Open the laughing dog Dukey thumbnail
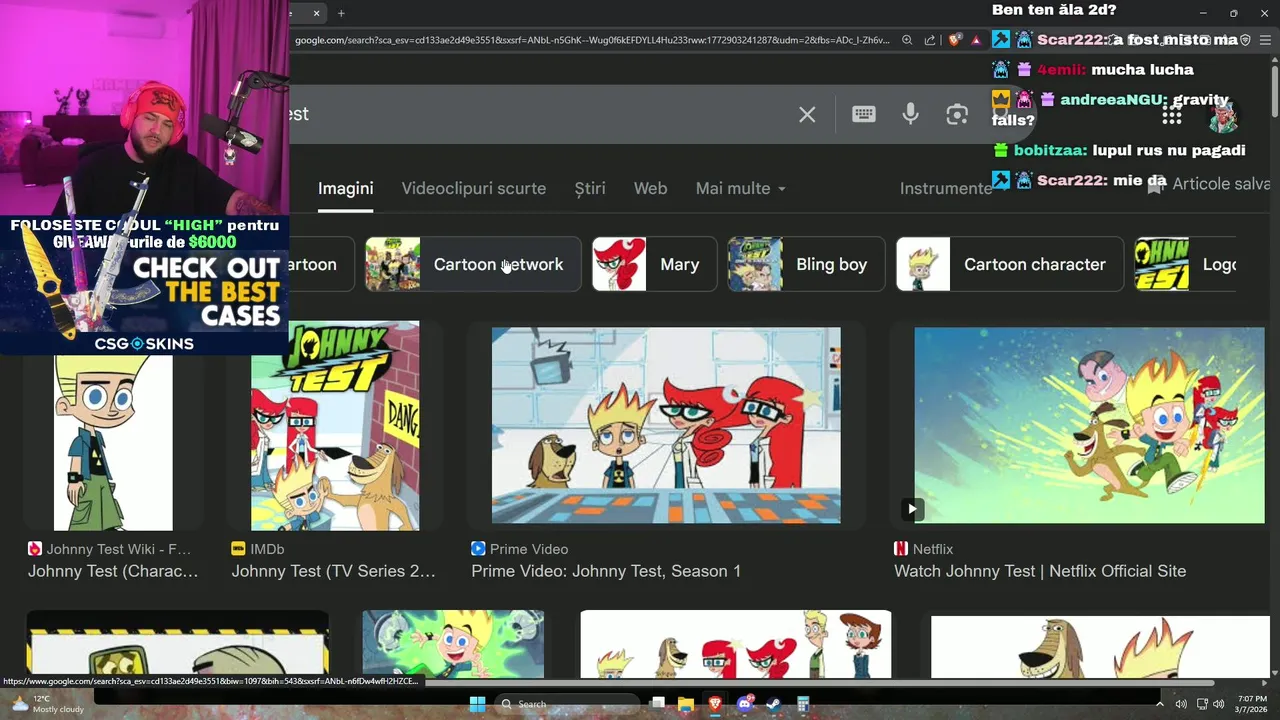1280x720 pixels. (1100, 646)
